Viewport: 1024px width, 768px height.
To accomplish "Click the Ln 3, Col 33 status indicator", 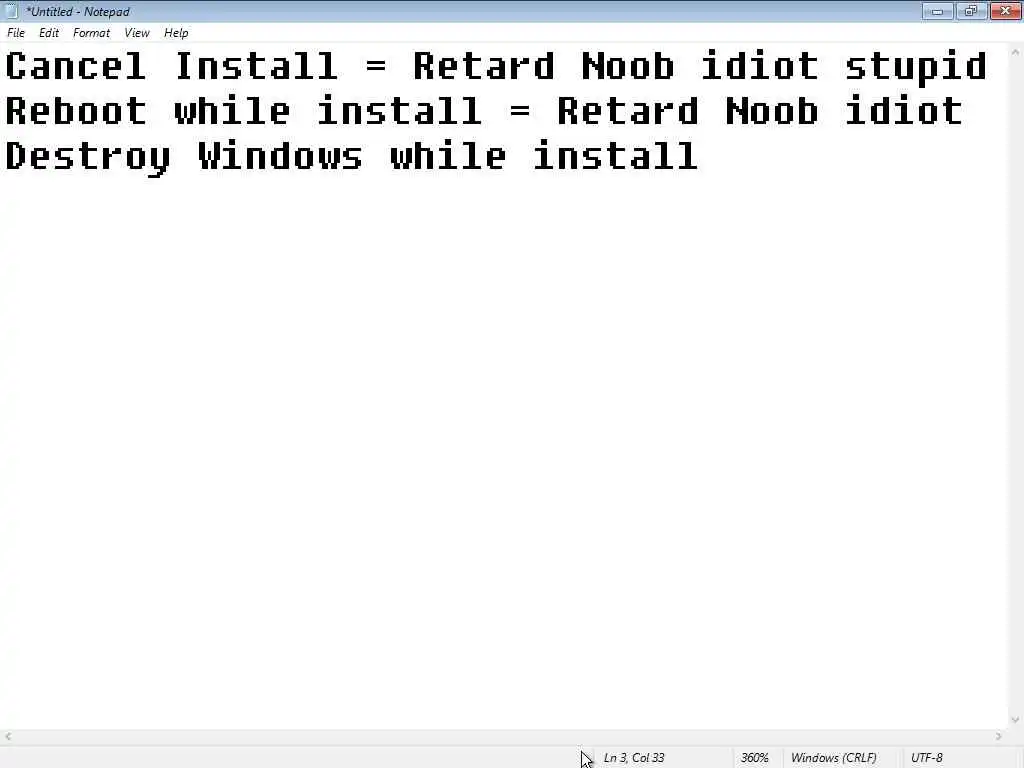I will pyautogui.click(x=634, y=758).
